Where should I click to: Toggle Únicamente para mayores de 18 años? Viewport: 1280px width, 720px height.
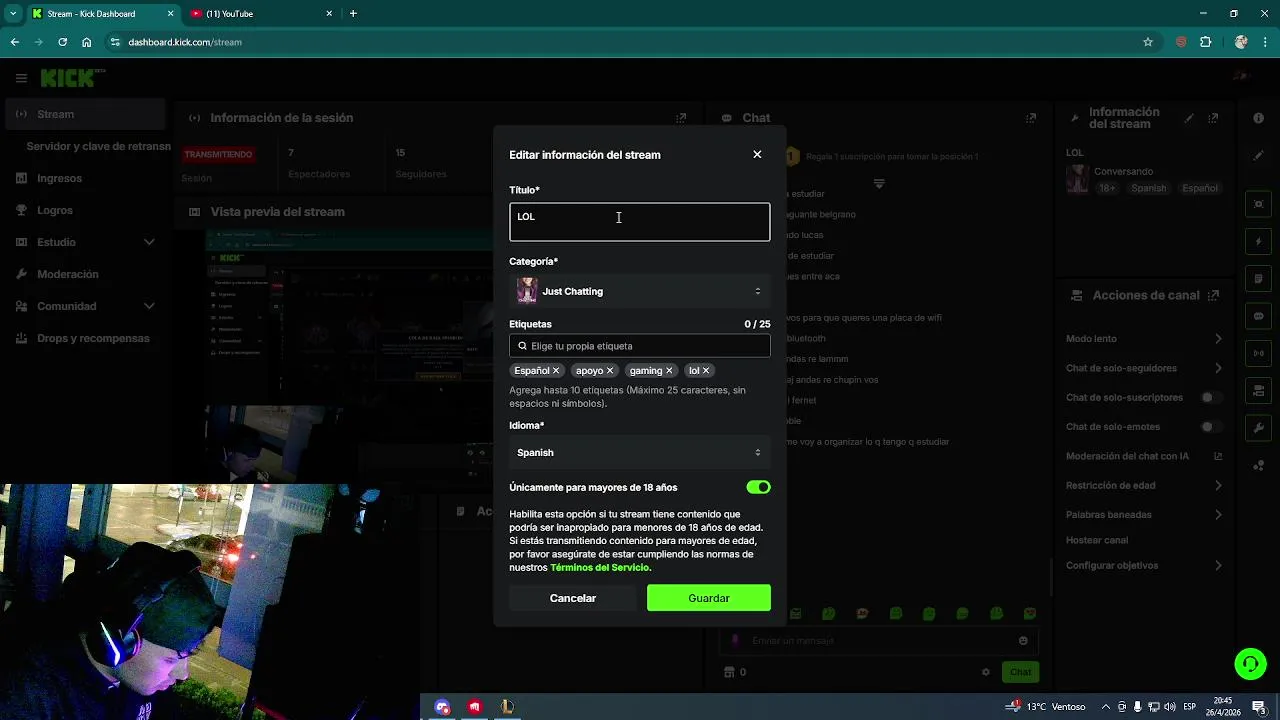pos(758,487)
